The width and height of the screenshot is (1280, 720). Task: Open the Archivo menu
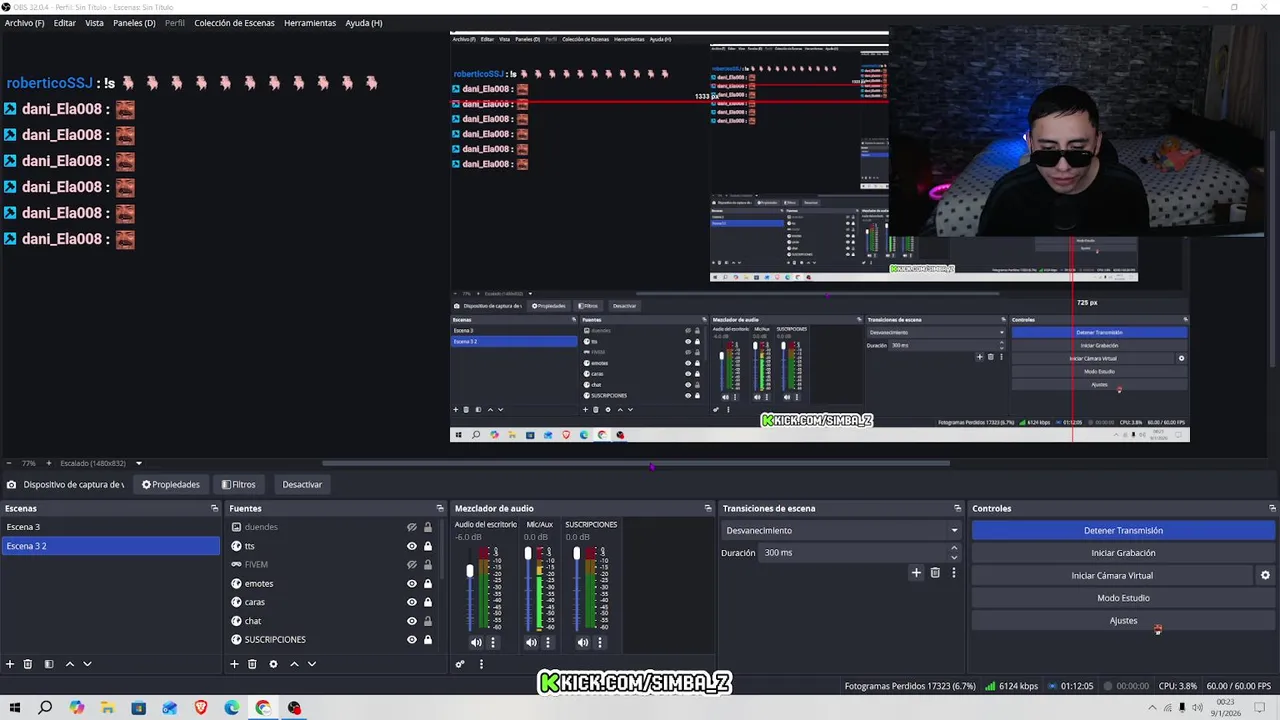tap(25, 23)
